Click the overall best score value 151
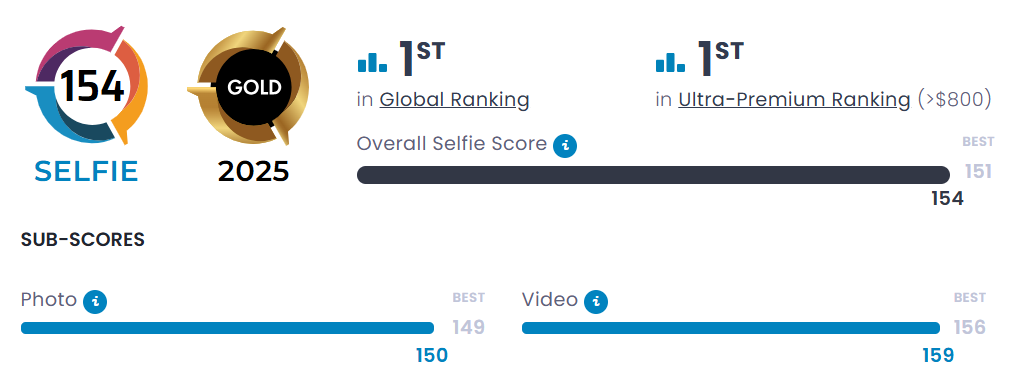This screenshot has width=1009, height=390. click(978, 171)
